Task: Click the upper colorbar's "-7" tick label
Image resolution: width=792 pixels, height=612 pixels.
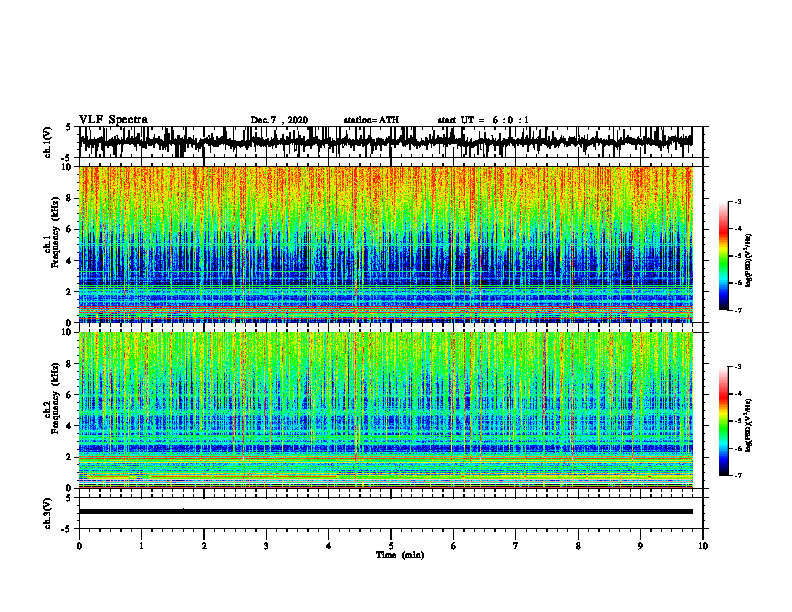Action: [x=737, y=310]
